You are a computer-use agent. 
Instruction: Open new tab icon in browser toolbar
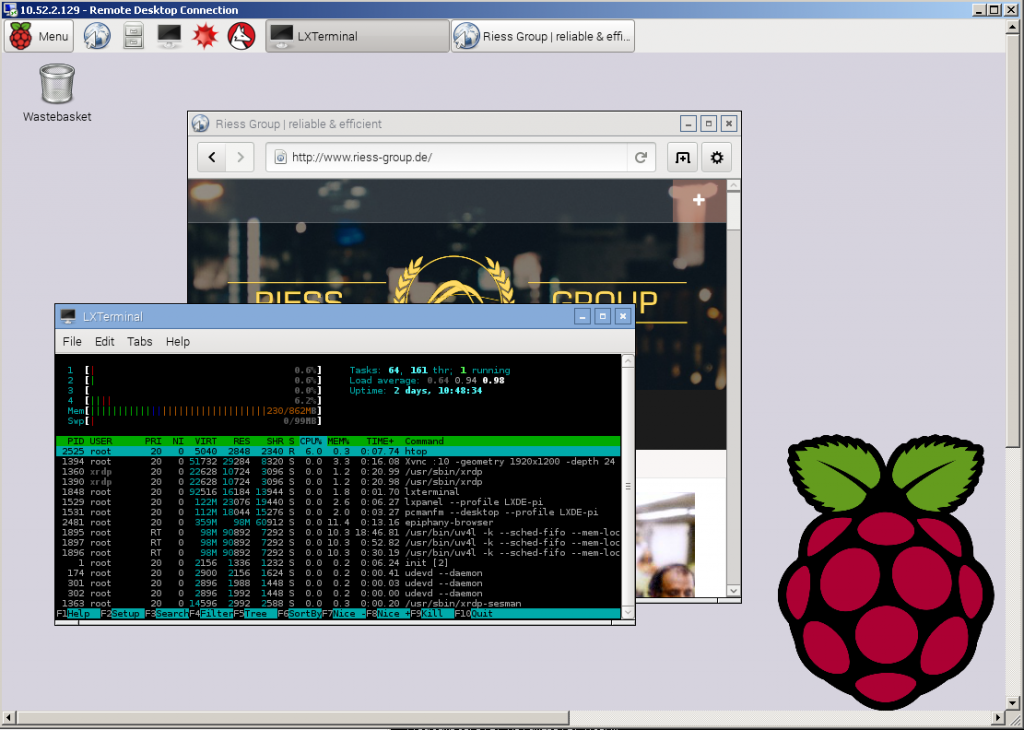coord(682,157)
